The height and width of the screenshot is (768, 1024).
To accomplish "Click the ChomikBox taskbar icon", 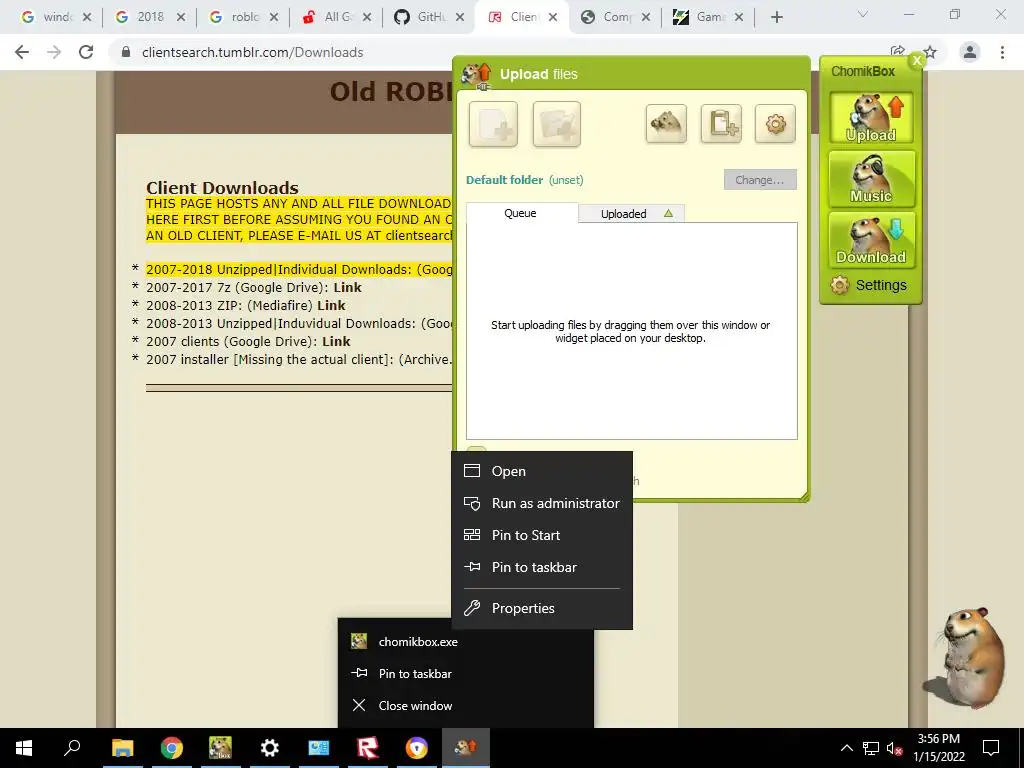I will (x=220, y=748).
